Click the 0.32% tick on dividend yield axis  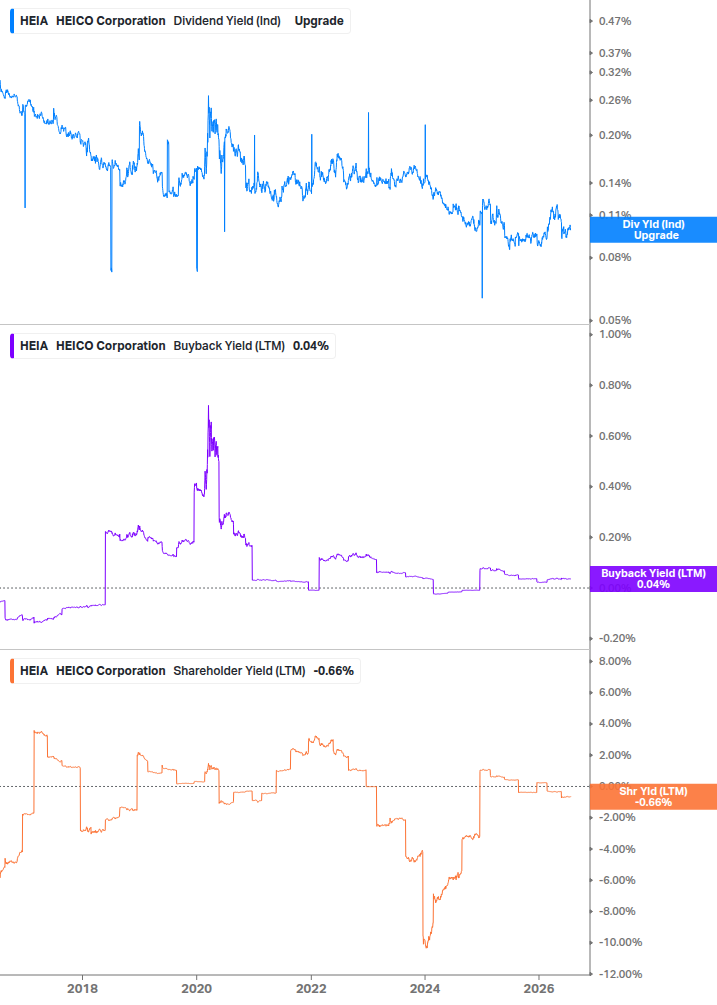pyautogui.click(x=615, y=72)
